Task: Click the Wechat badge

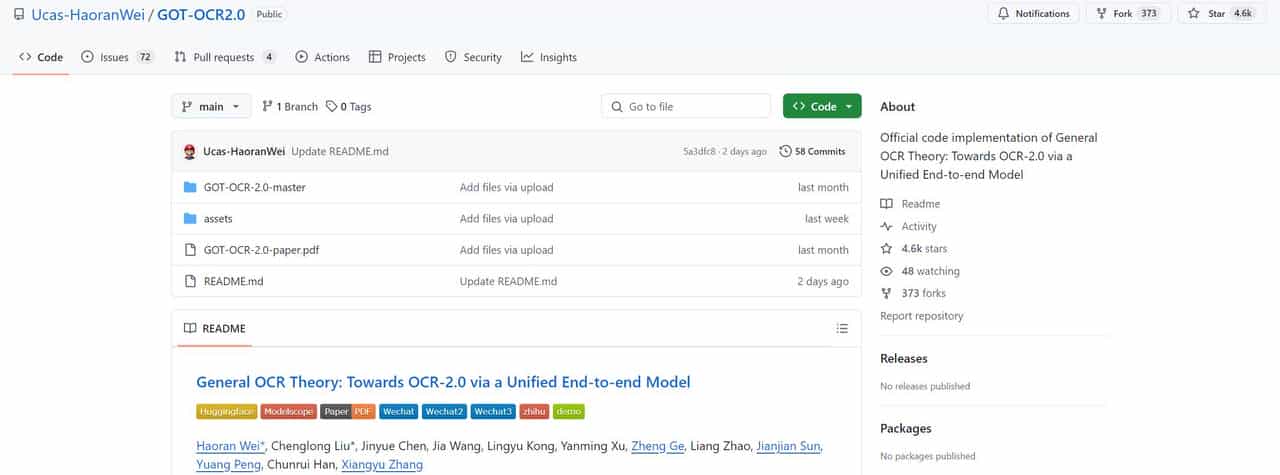Action: pos(399,411)
